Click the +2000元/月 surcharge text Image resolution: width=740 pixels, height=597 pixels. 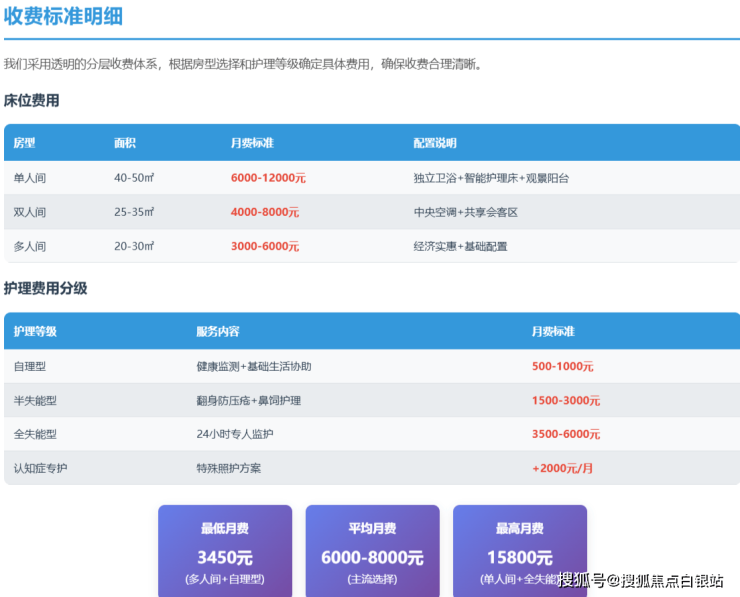[564, 468]
